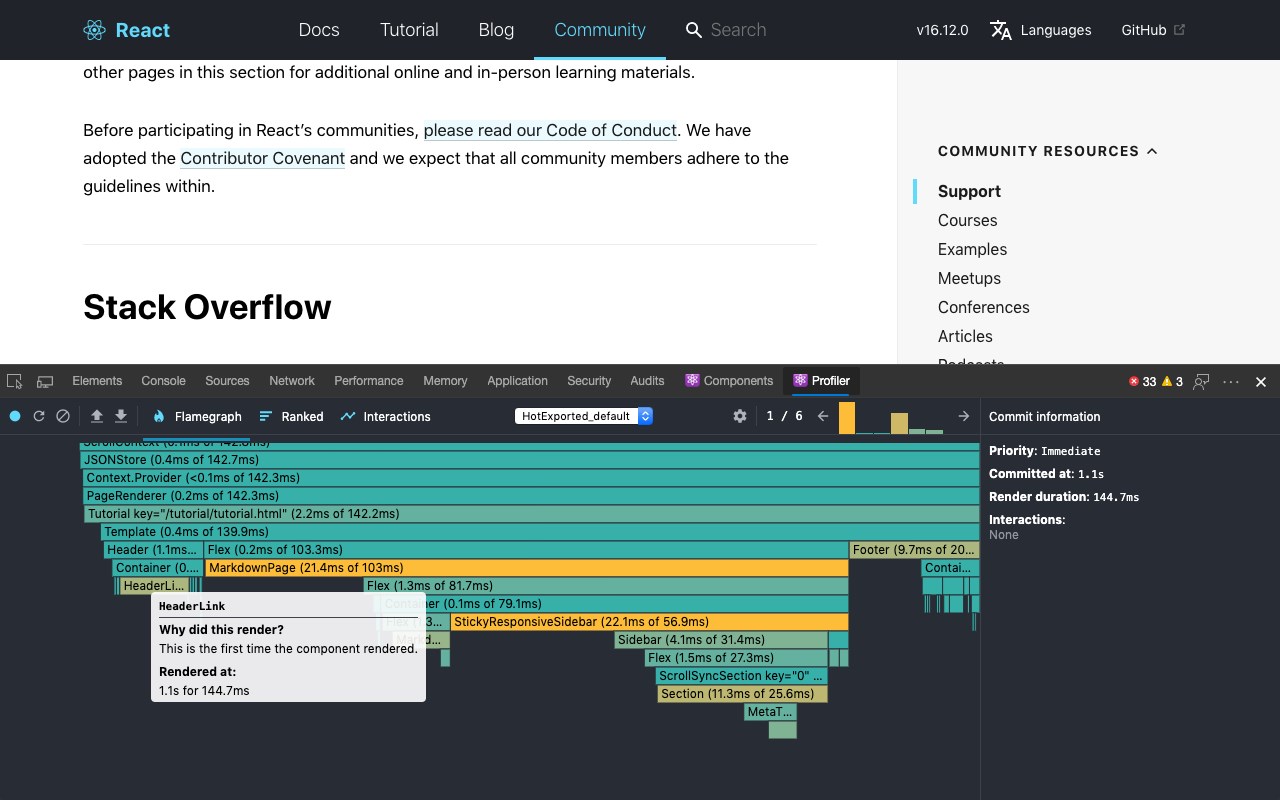
Task: Go to previous commit arrow
Action: tap(823, 416)
